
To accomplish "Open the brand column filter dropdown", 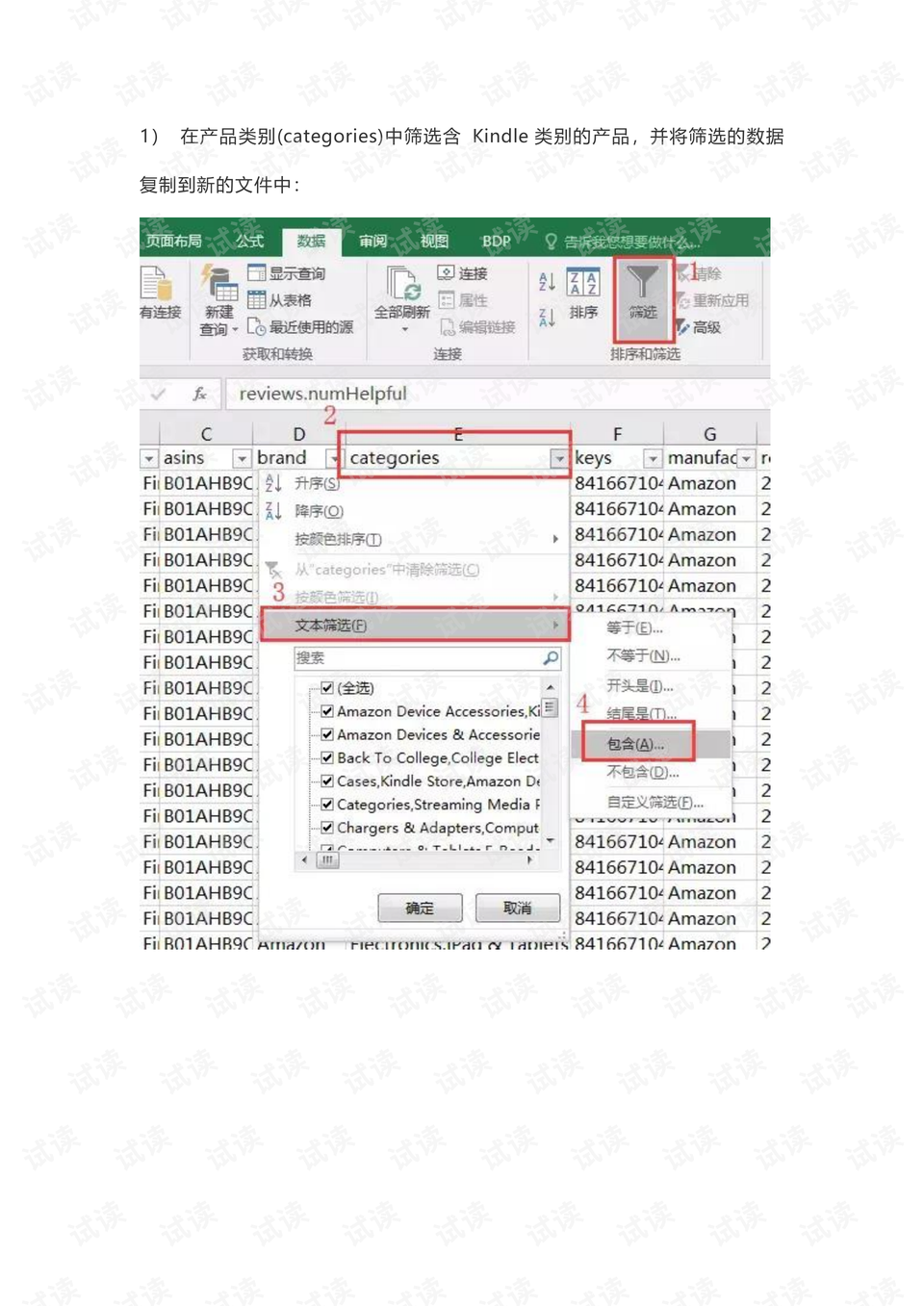I will point(334,459).
